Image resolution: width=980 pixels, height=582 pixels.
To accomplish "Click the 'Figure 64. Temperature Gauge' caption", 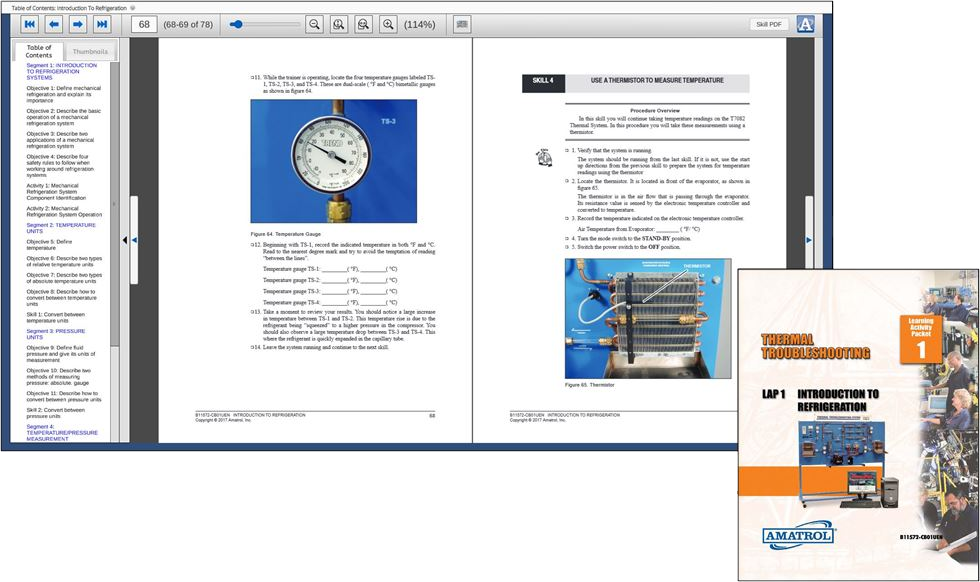I will (x=288, y=234).
